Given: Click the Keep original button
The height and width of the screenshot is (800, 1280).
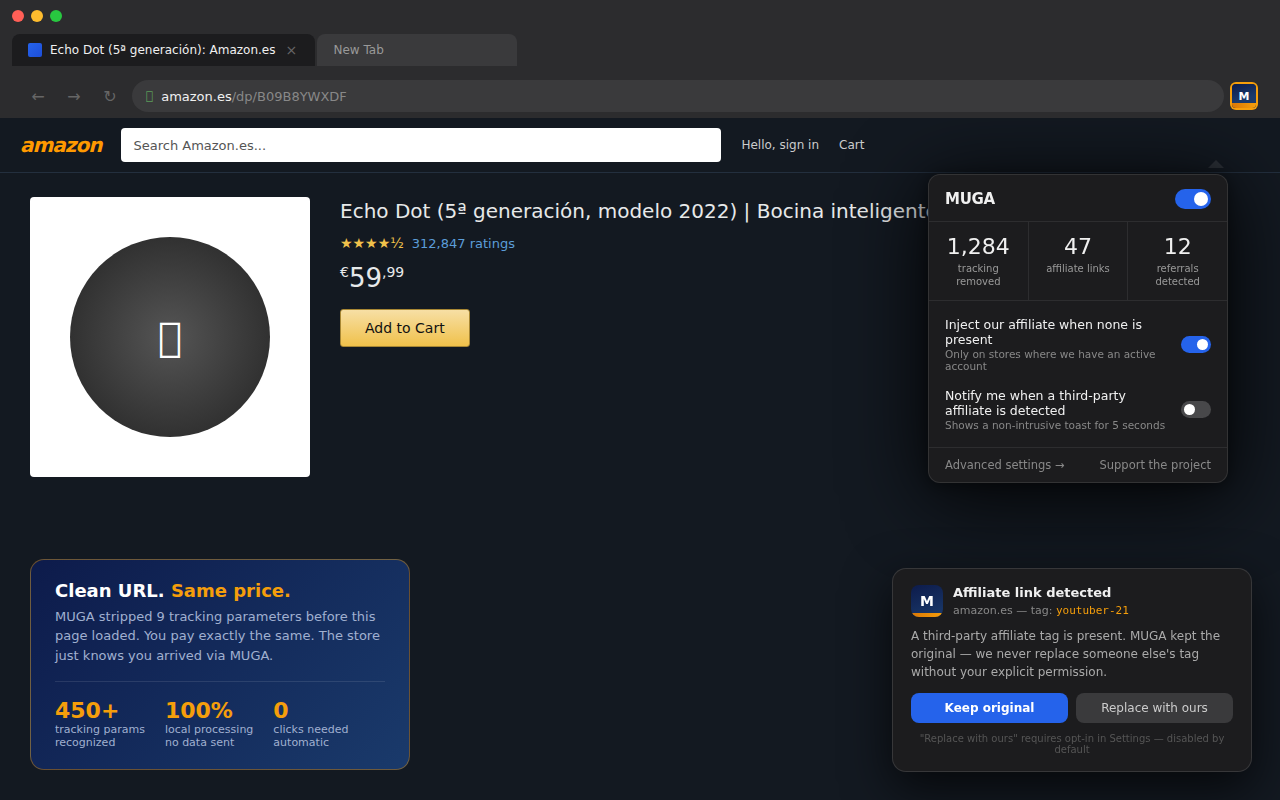Looking at the screenshot, I should click(989, 708).
